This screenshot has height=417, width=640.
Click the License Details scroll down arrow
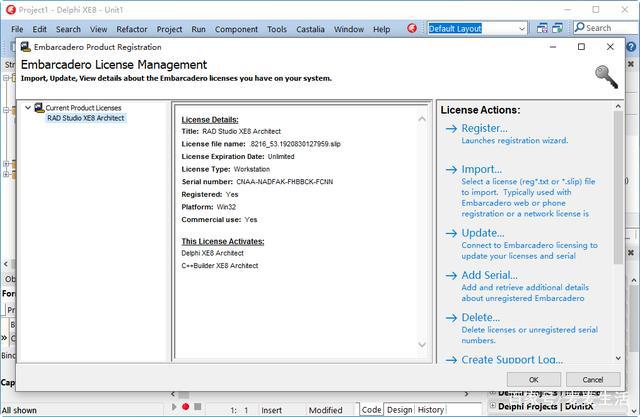point(422,345)
